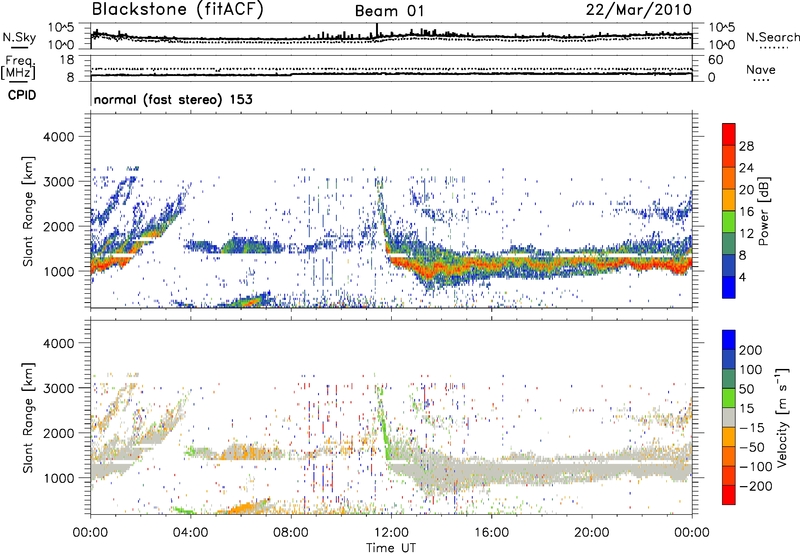Click the 16 value on Power color bar
This screenshot has width=800, height=554.
click(x=746, y=212)
